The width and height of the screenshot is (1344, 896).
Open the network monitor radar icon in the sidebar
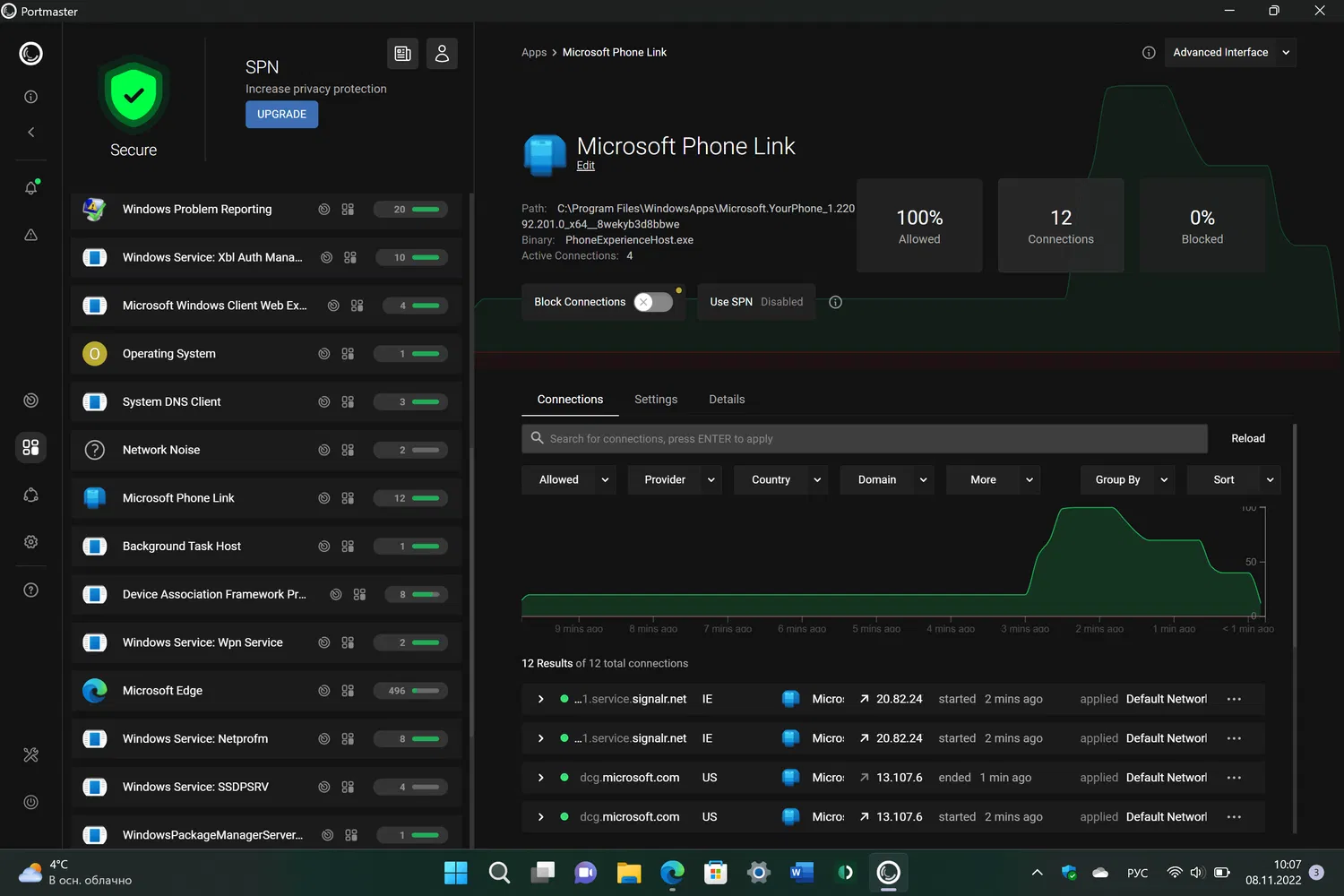pos(30,401)
